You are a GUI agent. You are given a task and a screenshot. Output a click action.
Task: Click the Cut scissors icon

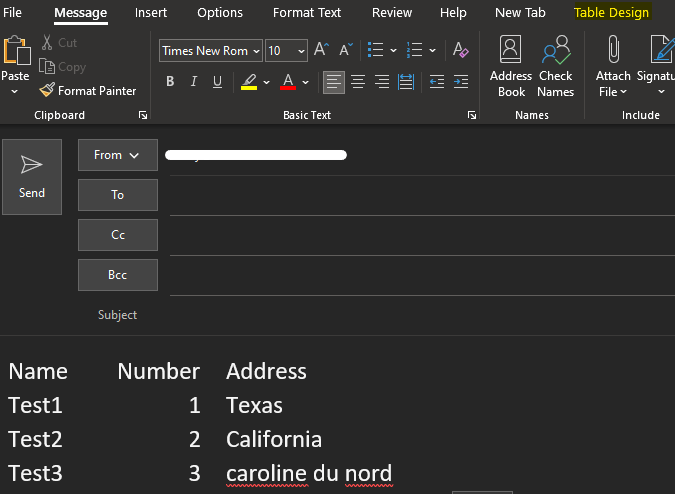pos(47,43)
